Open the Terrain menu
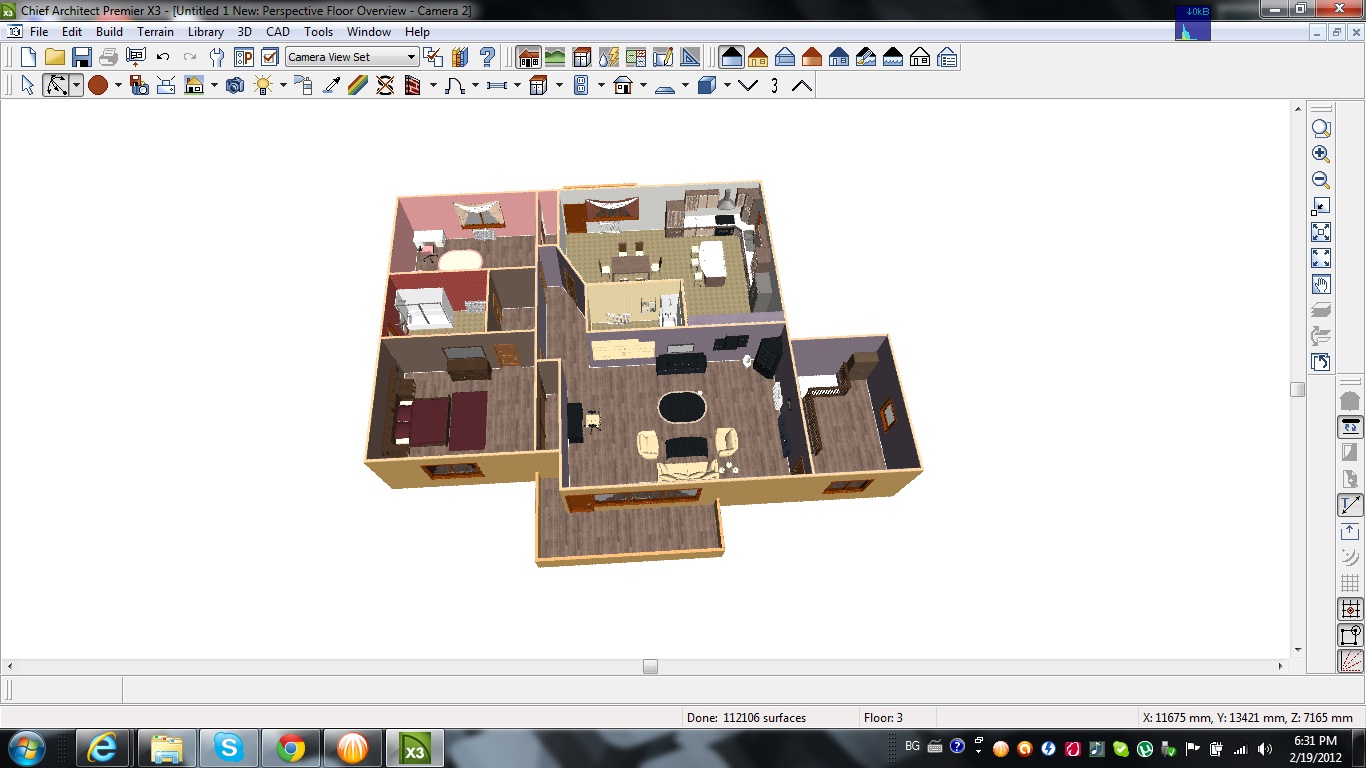 pos(155,32)
